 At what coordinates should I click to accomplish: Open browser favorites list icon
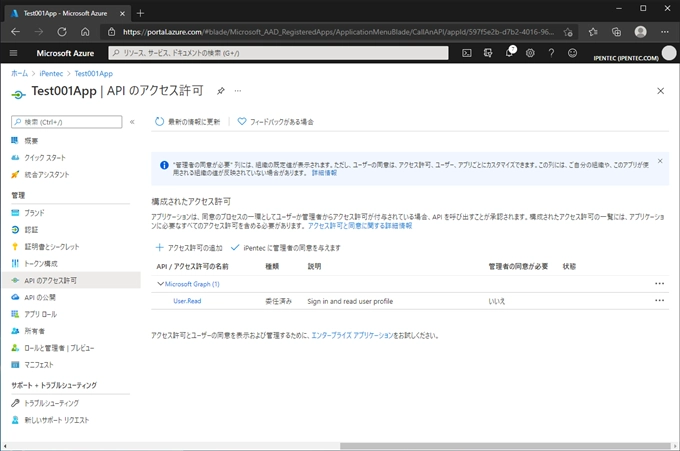pyautogui.click(x=593, y=32)
